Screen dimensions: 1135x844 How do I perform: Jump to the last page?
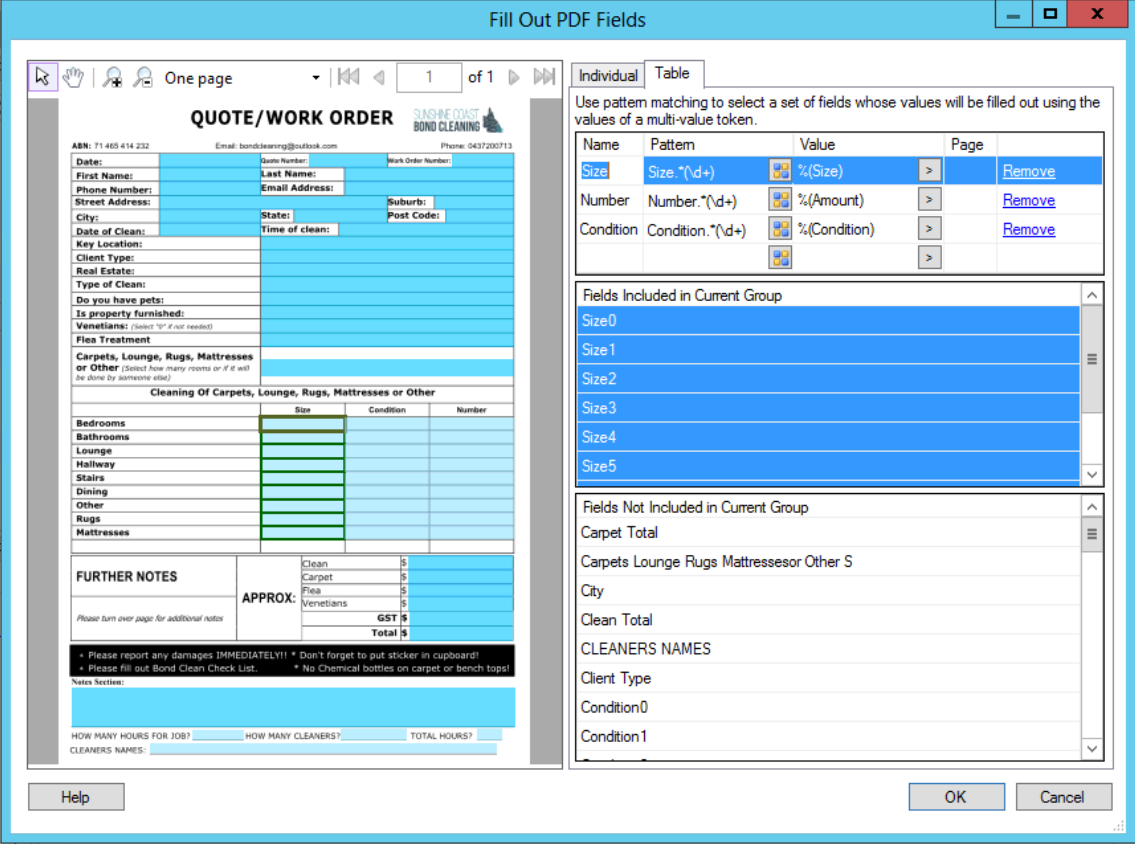[544, 77]
